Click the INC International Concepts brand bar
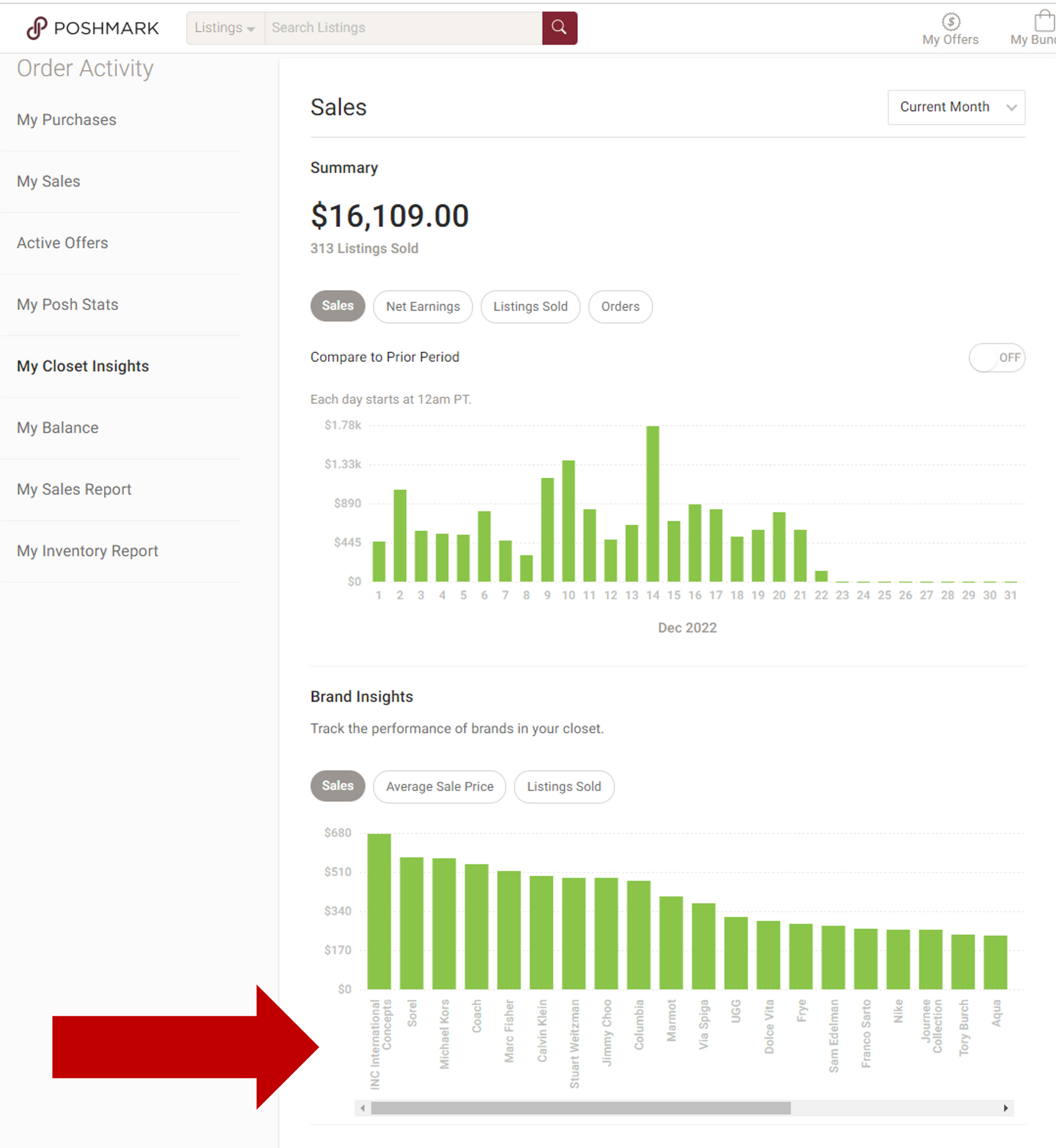This screenshot has height=1148, width=1056. (379, 911)
